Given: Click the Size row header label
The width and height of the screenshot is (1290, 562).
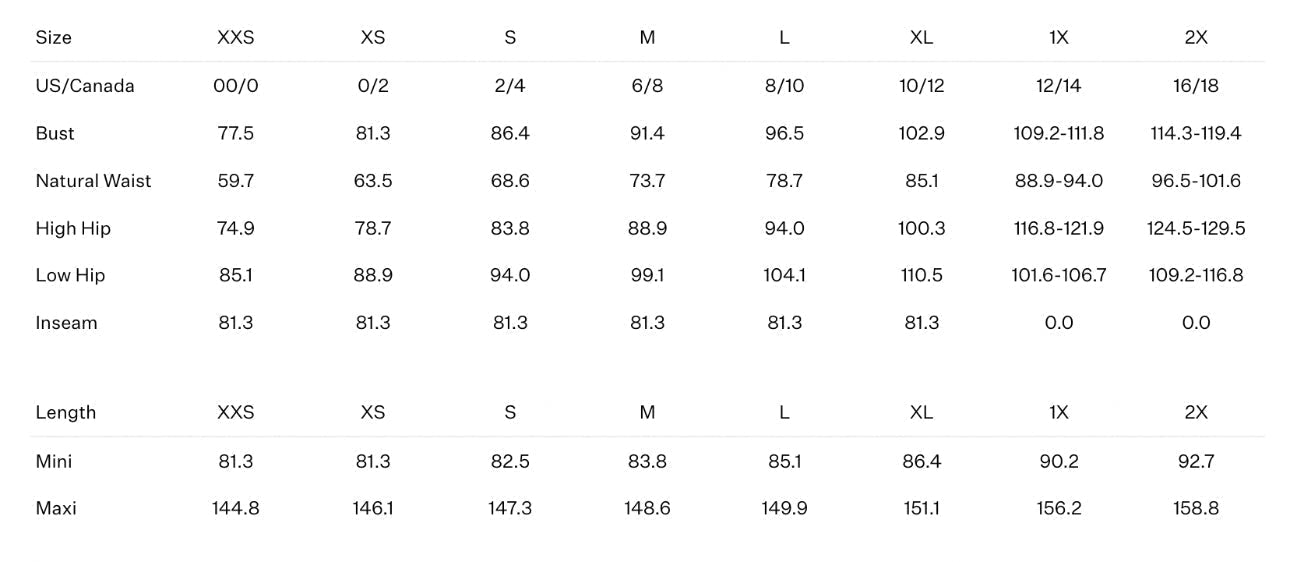Looking at the screenshot, I should point(54,38).
